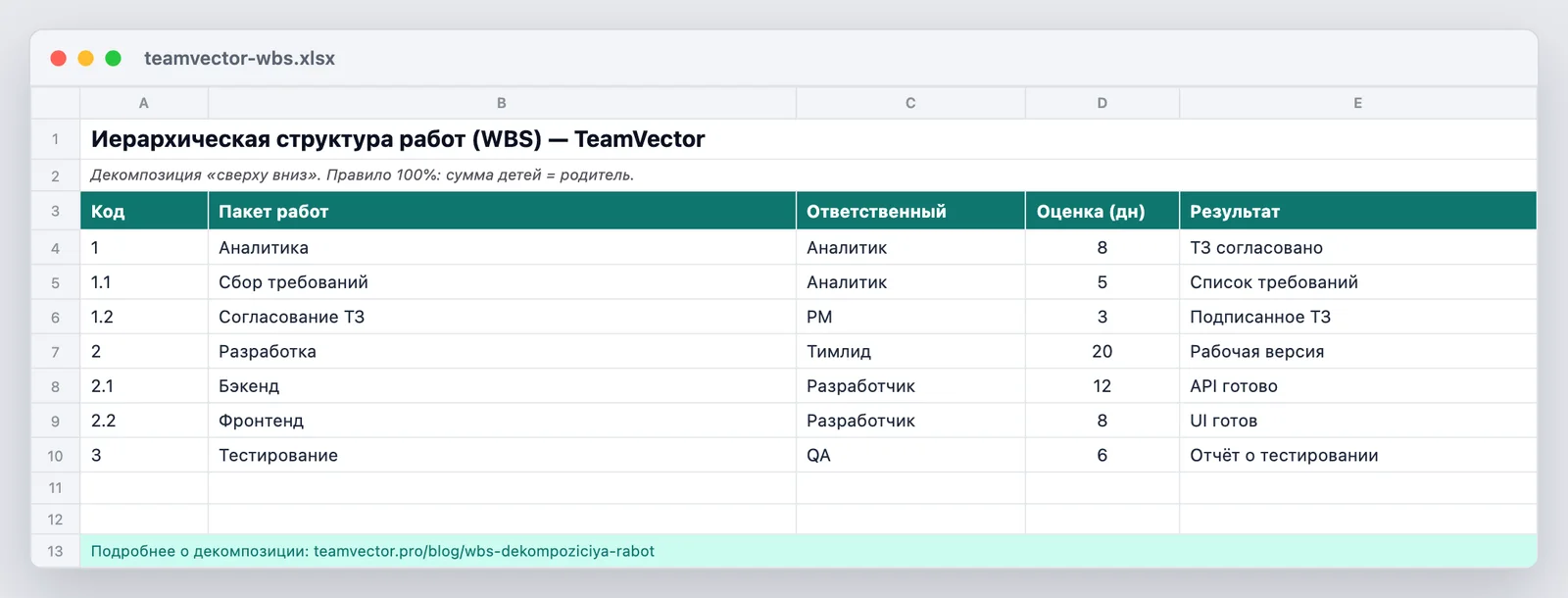Select row 7 header
Screen dimensions: 1568x598
tap(55, 351)
